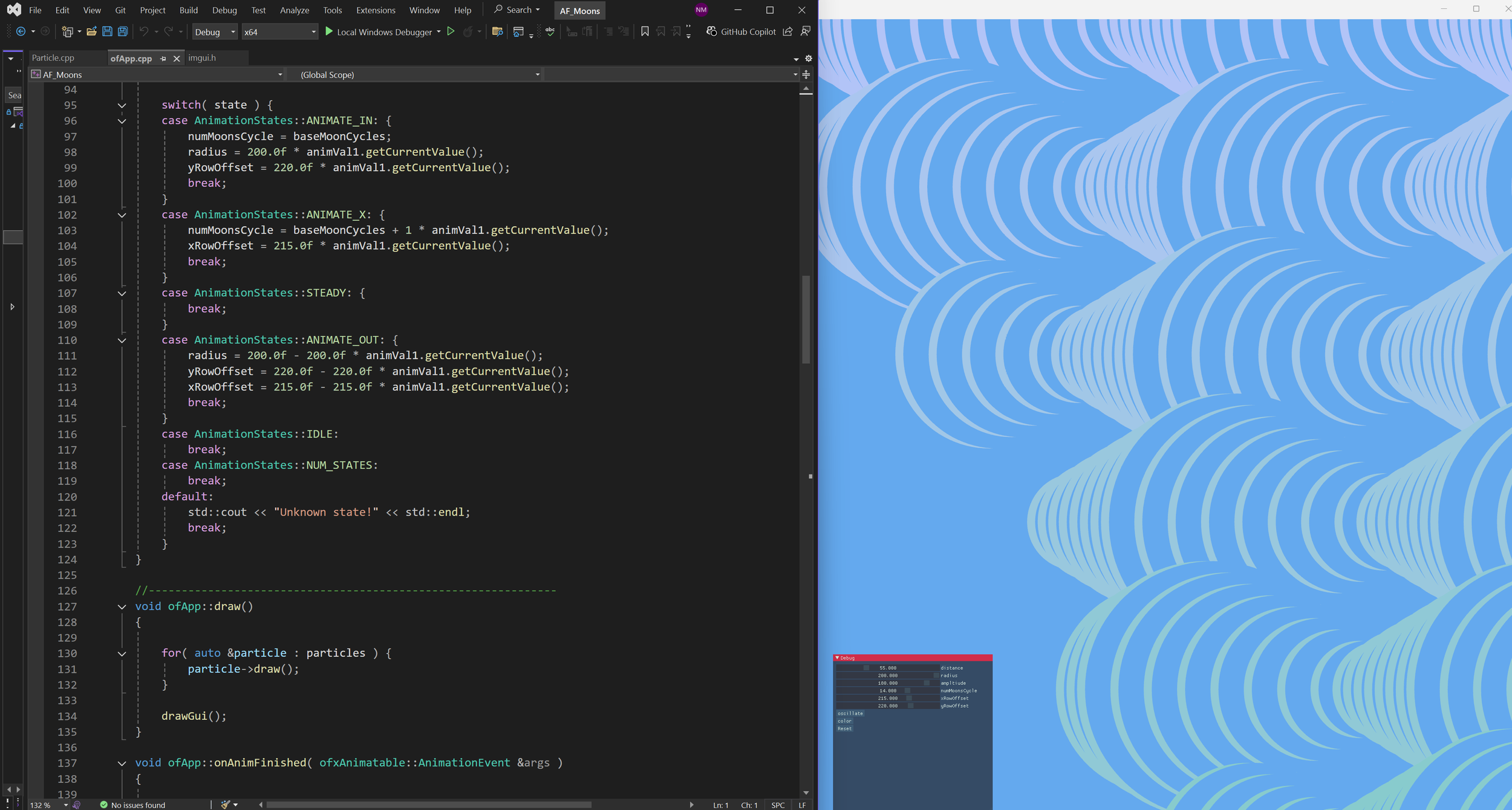Screen dimensions: 1512x810
Task: Open the Git menu
Action: tap(120, 10)
